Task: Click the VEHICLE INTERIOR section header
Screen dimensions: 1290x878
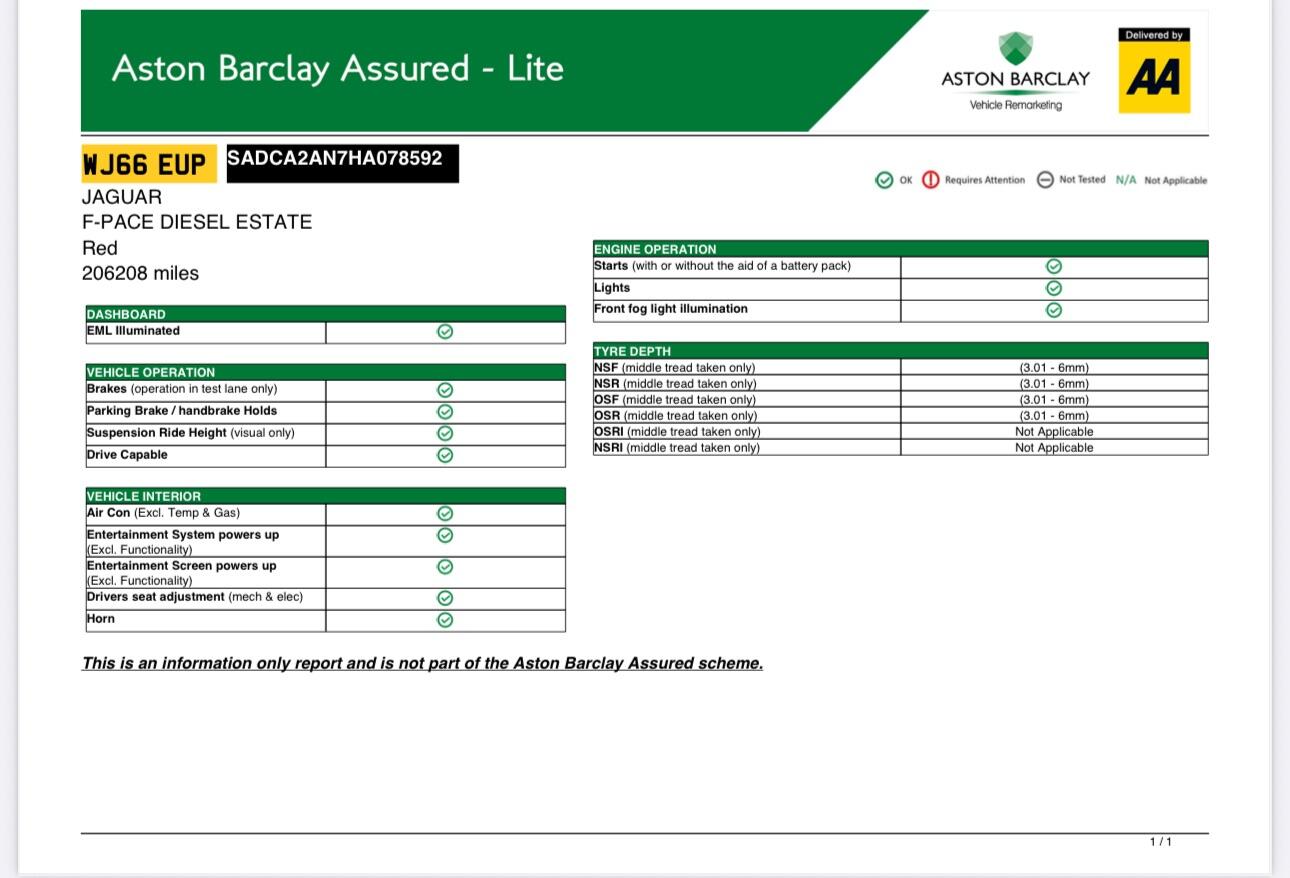Action: pyautogui.click(x=143, y=496)
